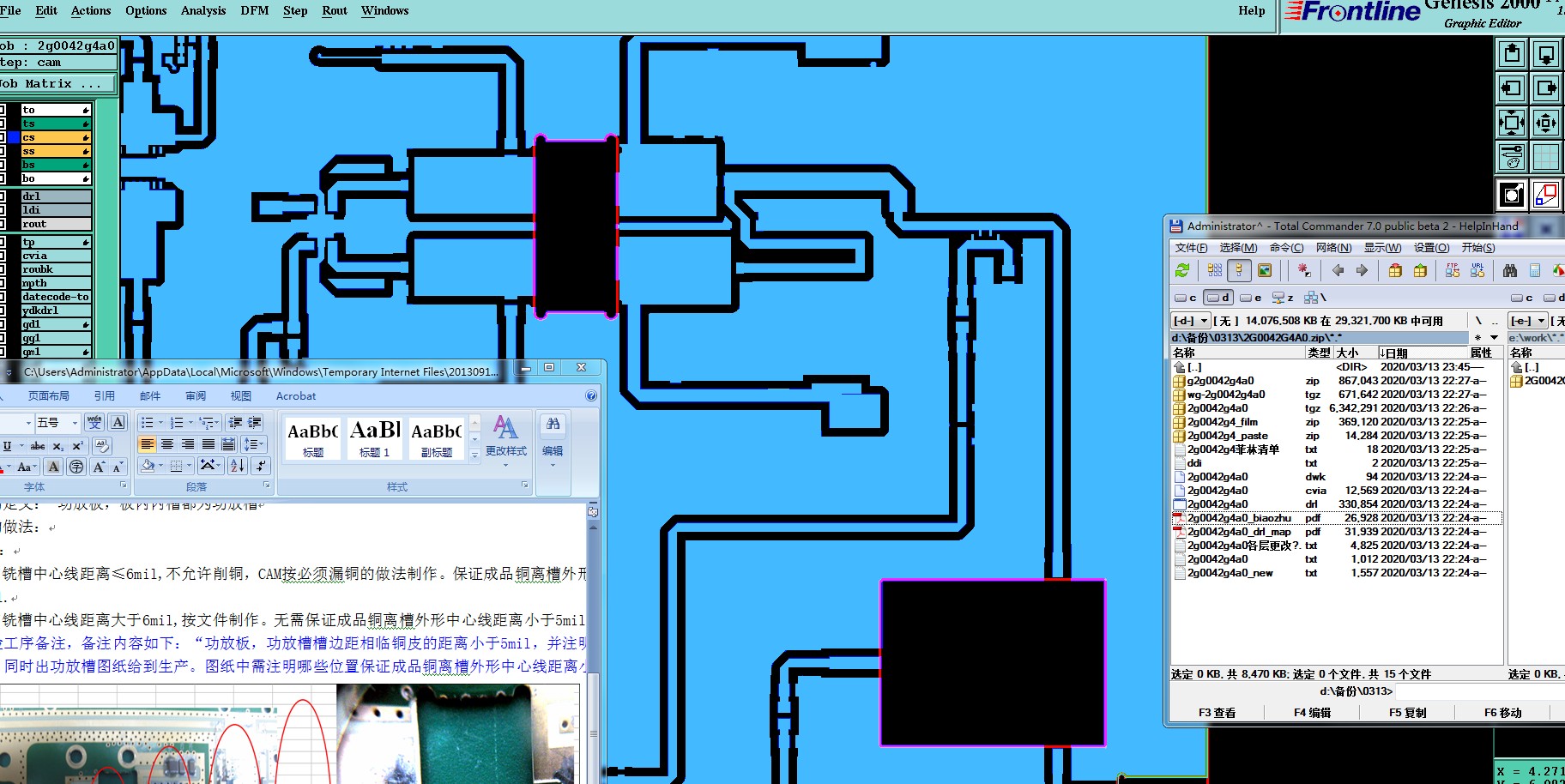Toggle the checkbox beside layer roubk
The image size is (1565, 784).
(3, 269)
